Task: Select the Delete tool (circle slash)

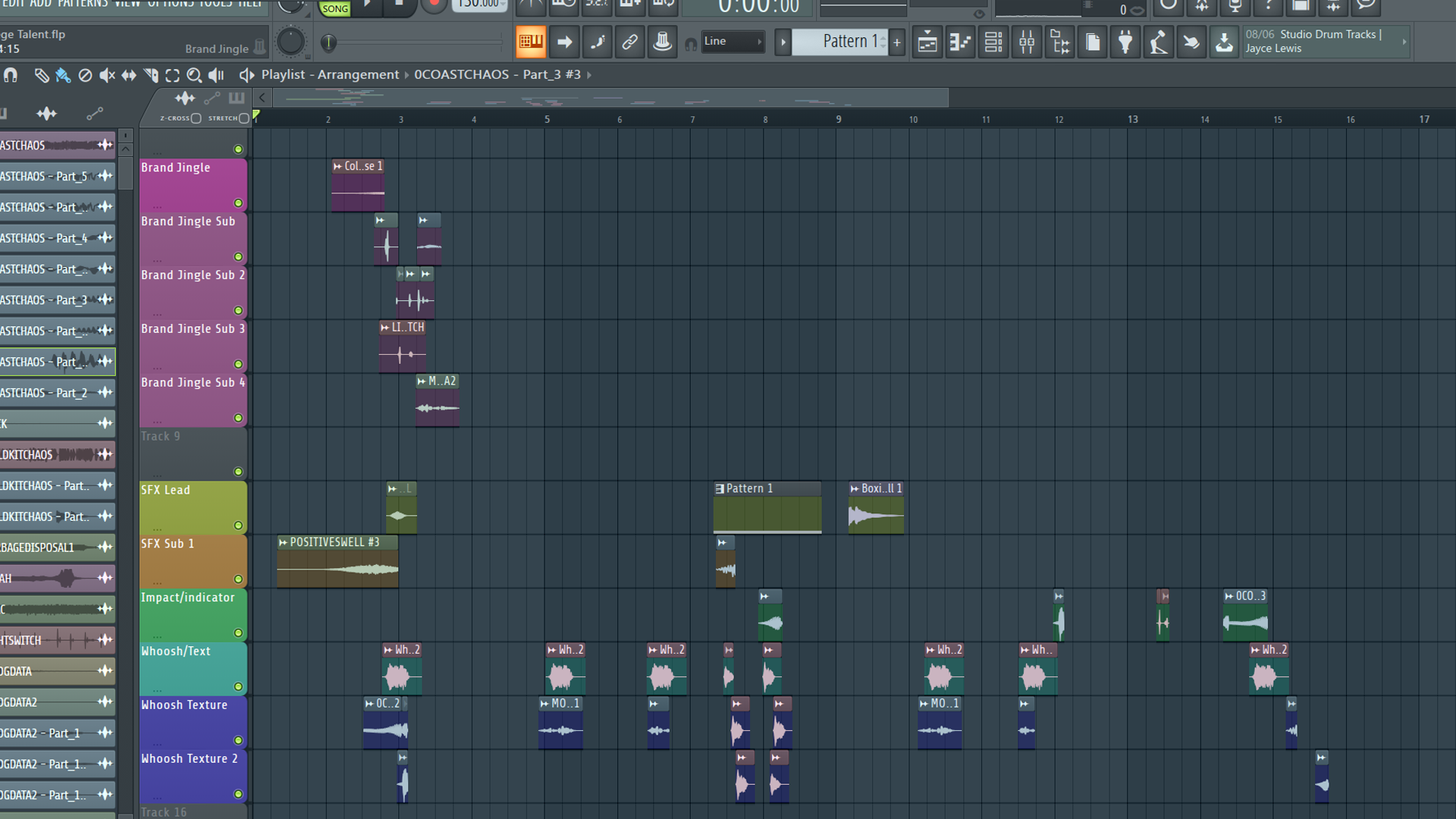Action: [86, 75]
